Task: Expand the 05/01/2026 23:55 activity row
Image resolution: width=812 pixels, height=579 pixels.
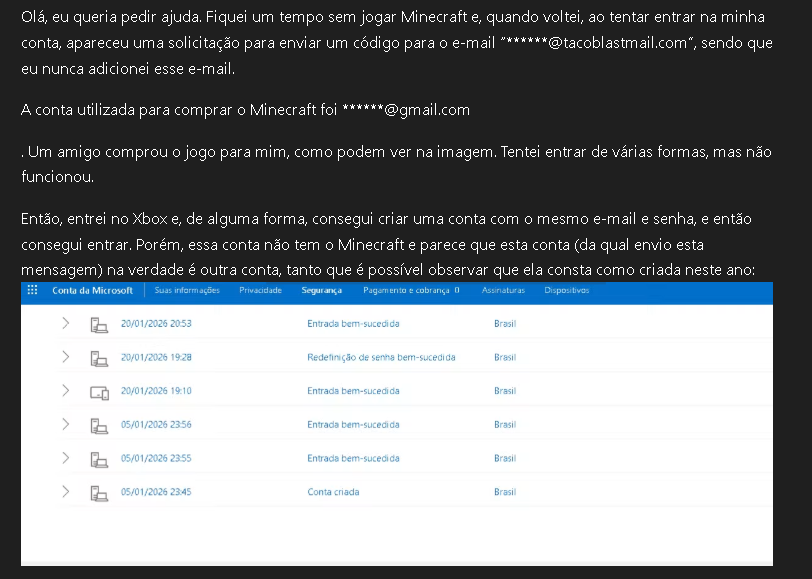Action: pyautogui.click(x=66, y=458)
